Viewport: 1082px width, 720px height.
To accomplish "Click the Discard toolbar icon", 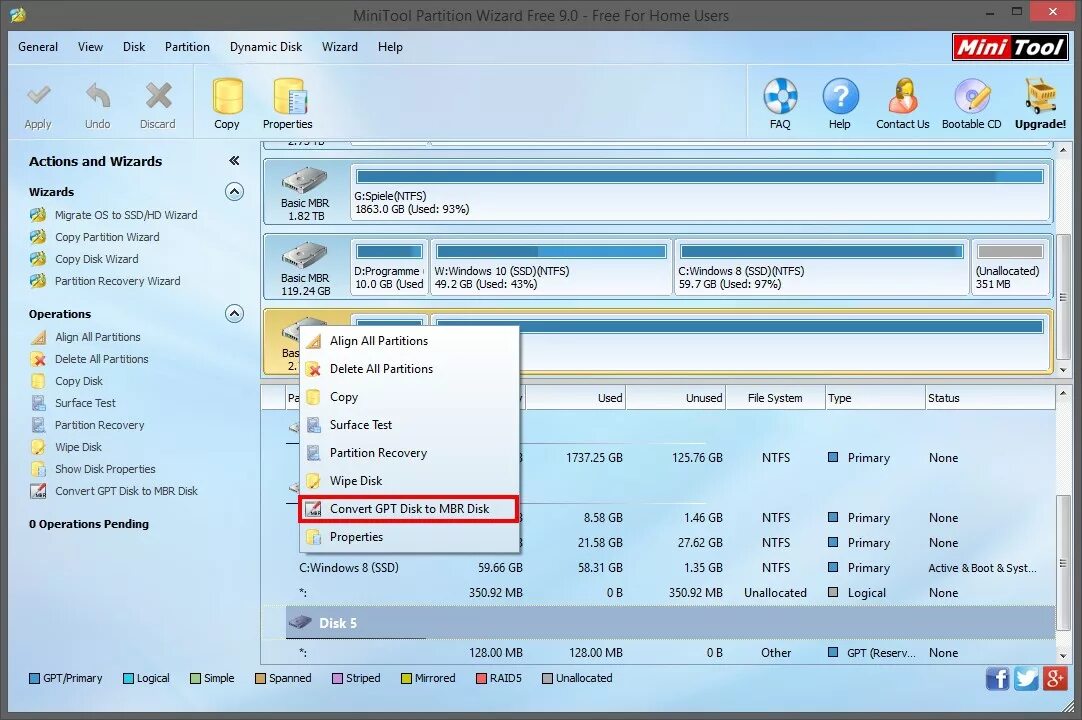I will [157, 101].
